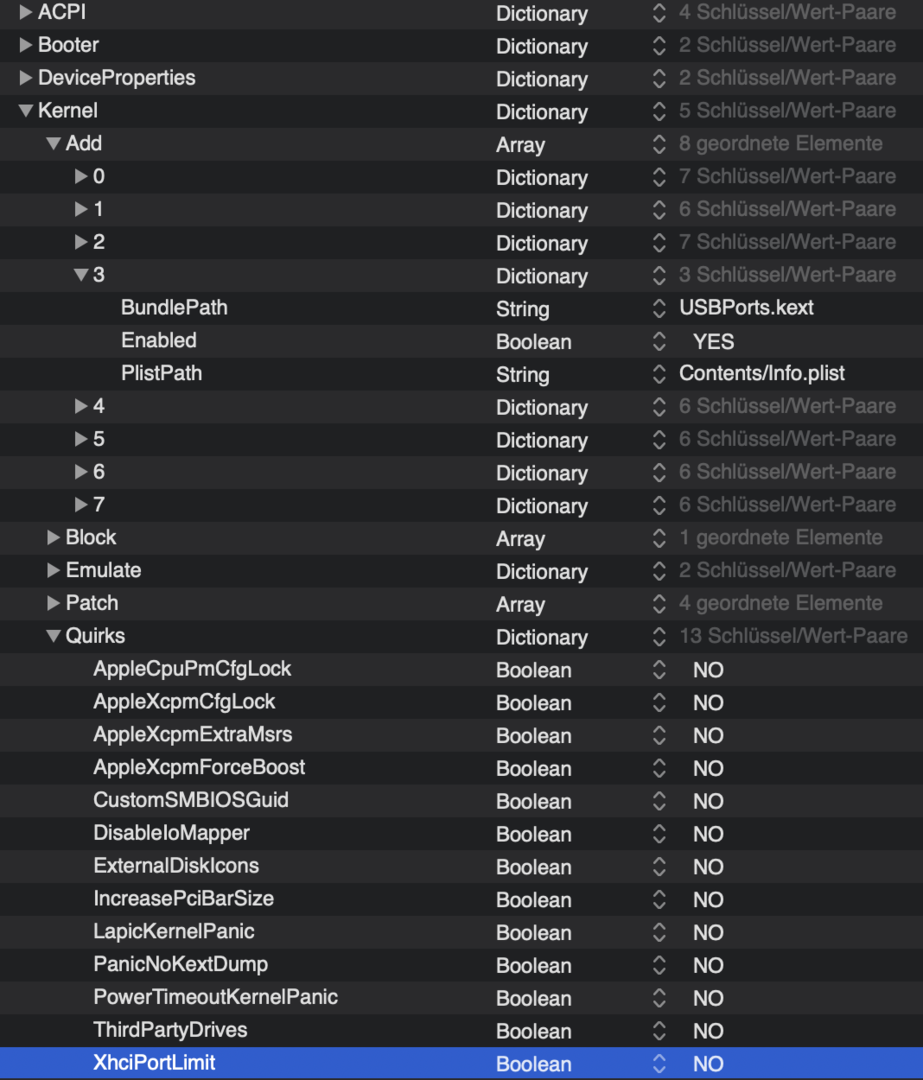Expand the Patch array triangle
This screenshot has width=923, height=1080.
click(54, 603)
